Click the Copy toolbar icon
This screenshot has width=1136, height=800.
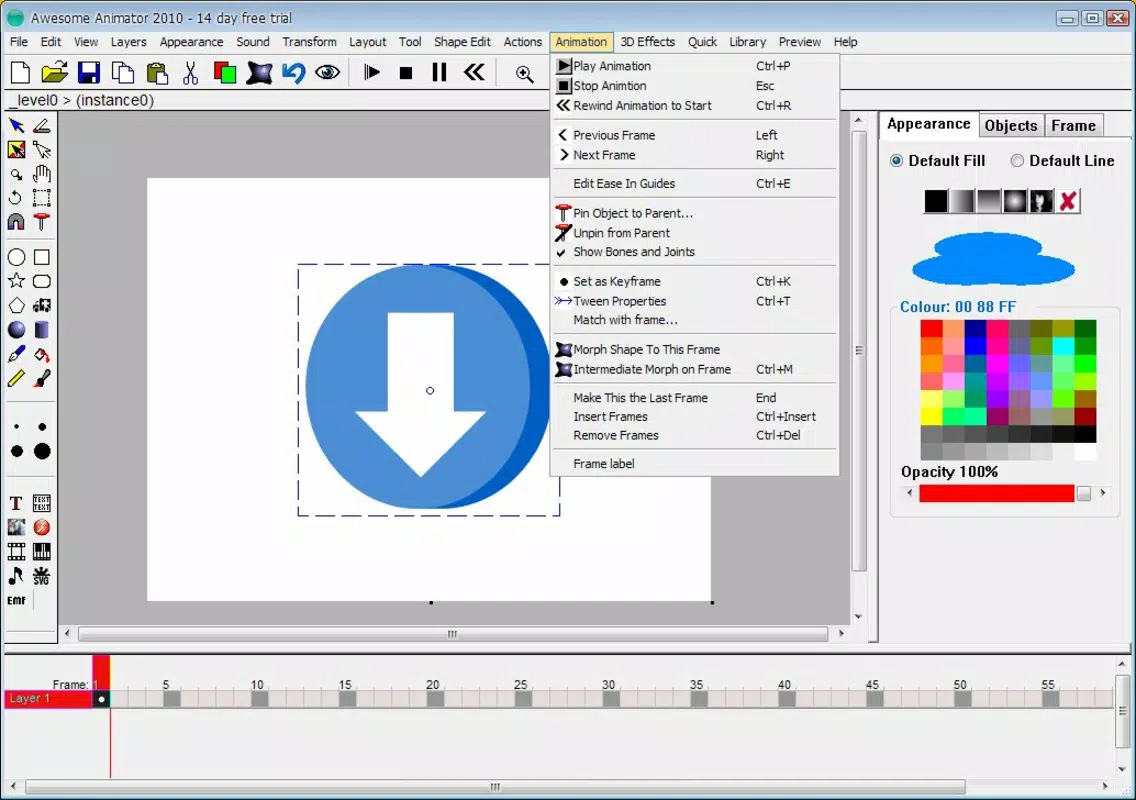122,72
